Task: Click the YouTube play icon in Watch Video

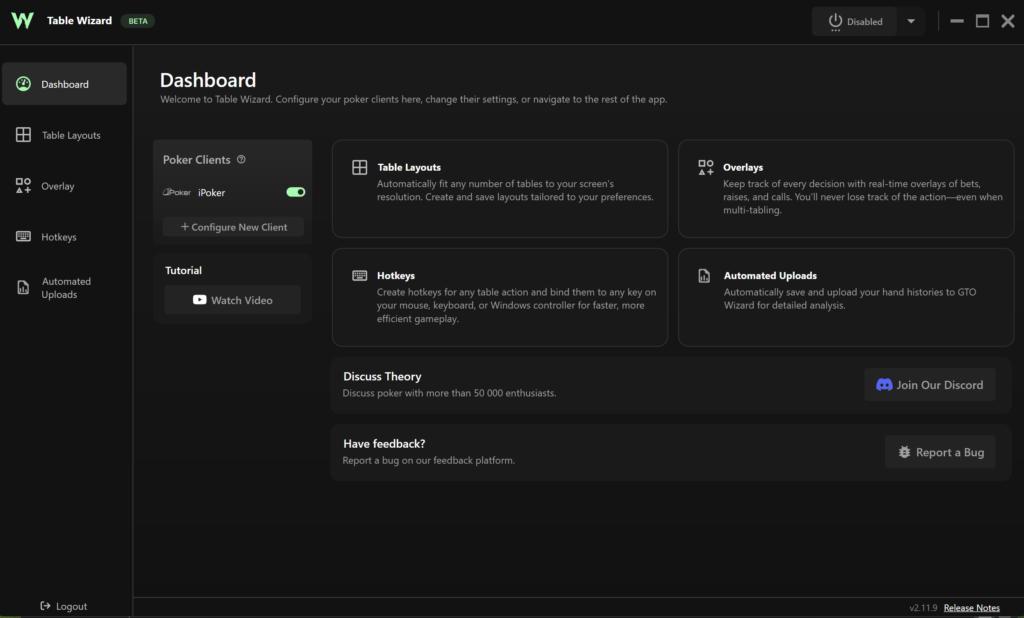Action: [200, 300]
